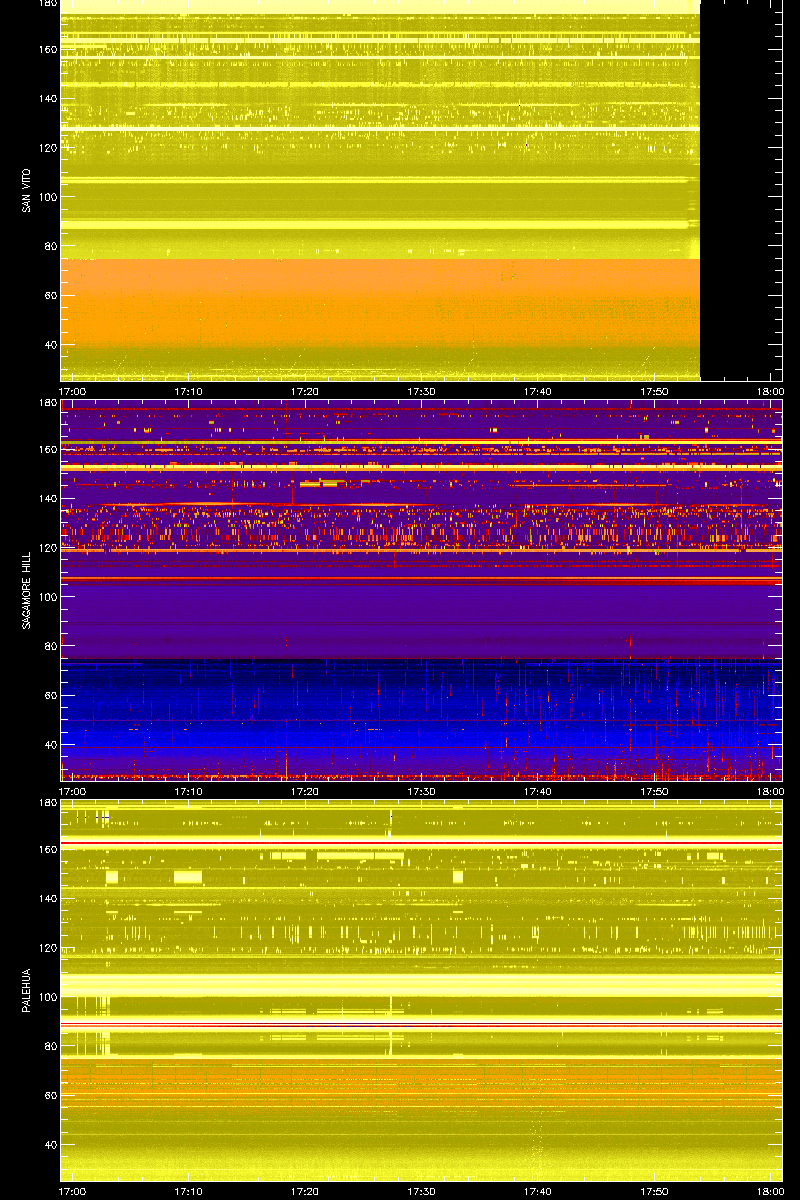Screen dimensions: 800x1200
Task: Click 17:50 time tick under Palehua plot
Action: point(655,1191)
